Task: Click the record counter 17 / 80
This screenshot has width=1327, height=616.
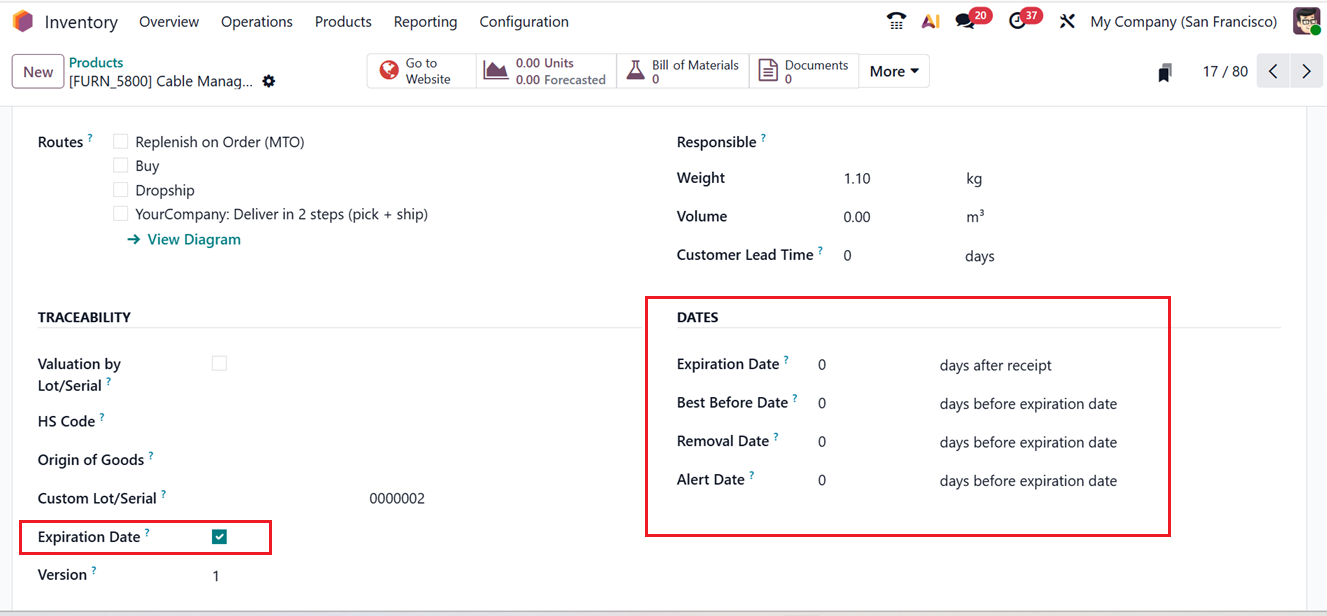Action: tap(1225, 71)
